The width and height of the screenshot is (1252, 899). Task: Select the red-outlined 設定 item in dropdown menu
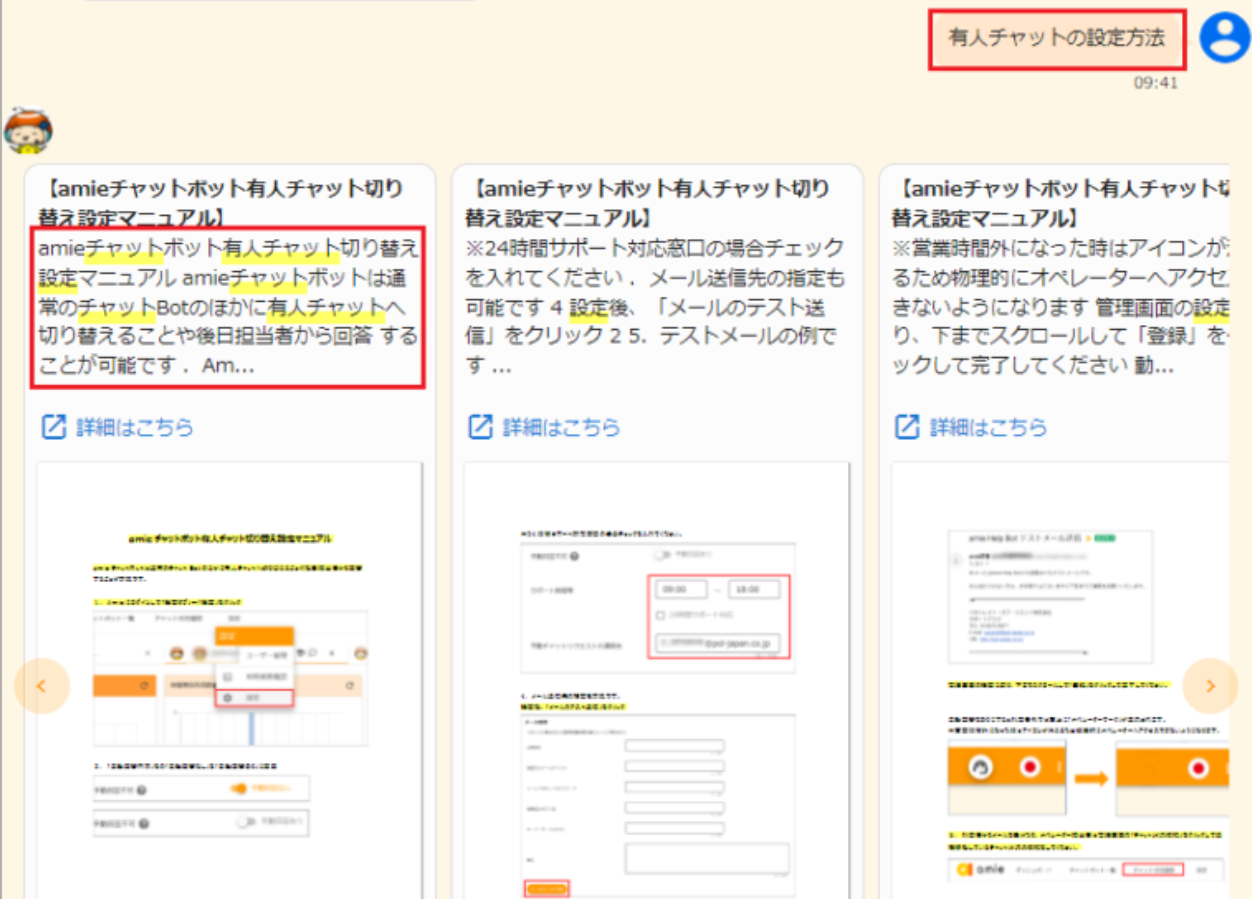254,697
